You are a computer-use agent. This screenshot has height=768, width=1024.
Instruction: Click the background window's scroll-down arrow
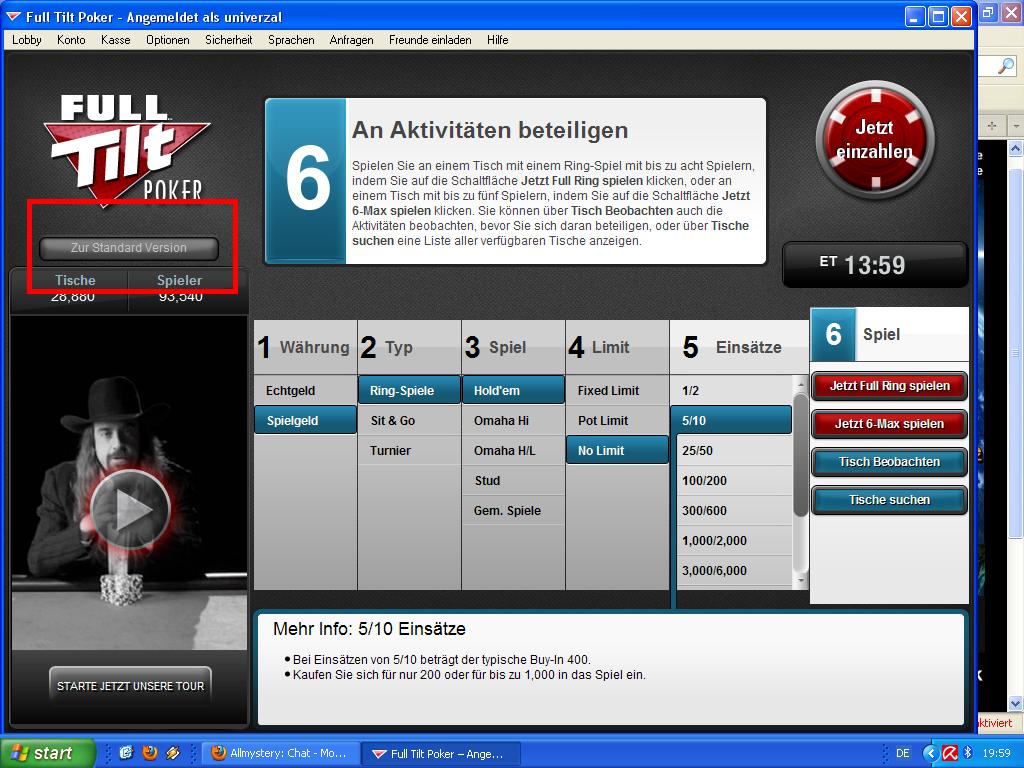click(x=1016, y=703)
